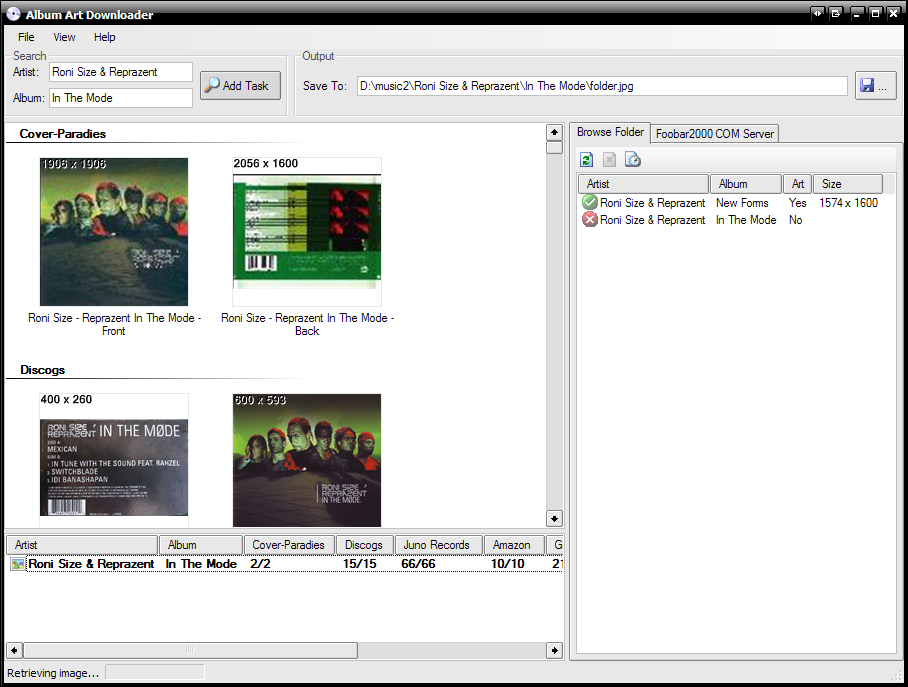Open the View menu
The width and height of the screenshot is (908, 687).
click(64, 37)
